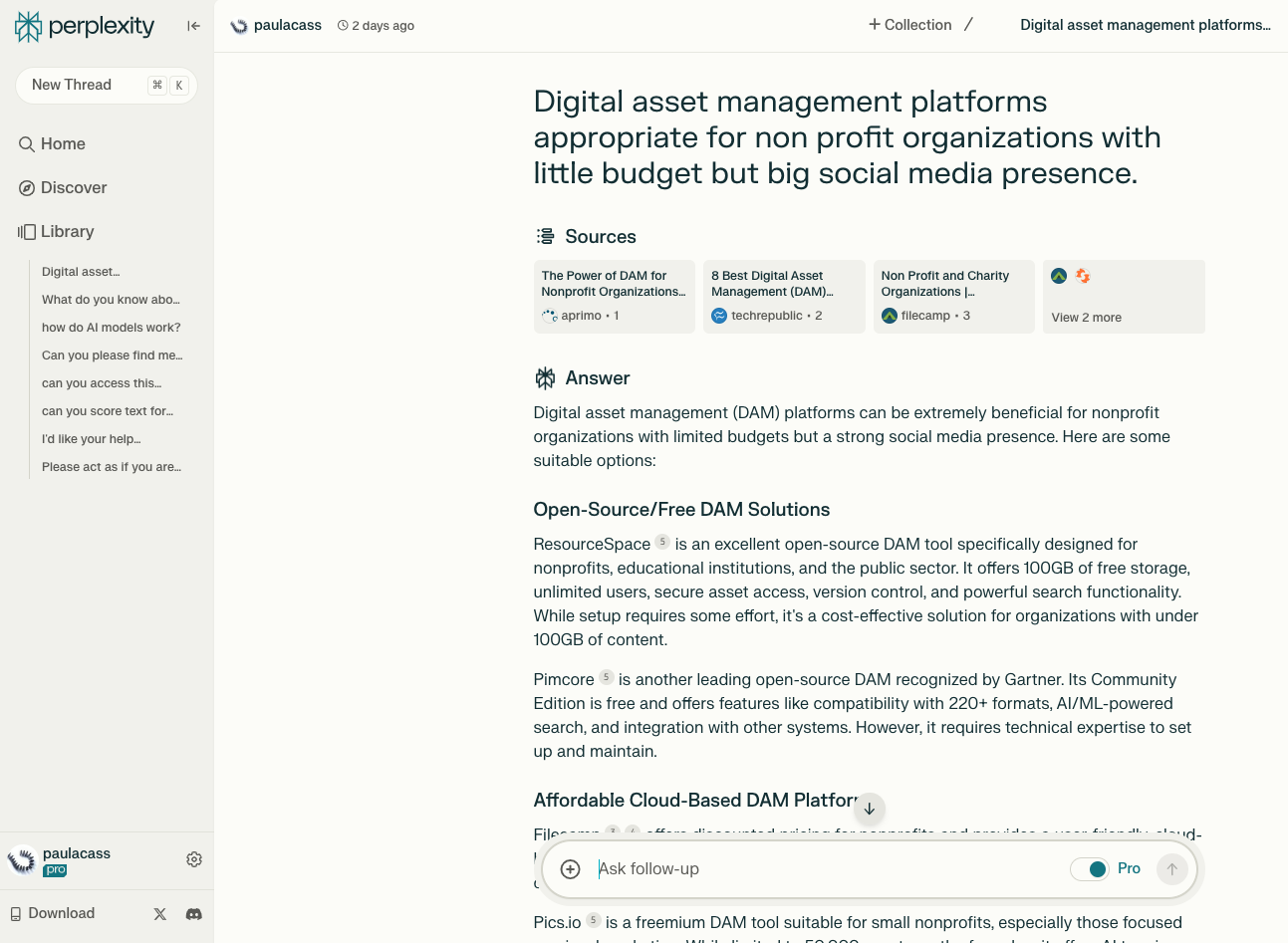Open settings via the gear icon
This screenshot has width=1288, height=943.
pos(194,859)
